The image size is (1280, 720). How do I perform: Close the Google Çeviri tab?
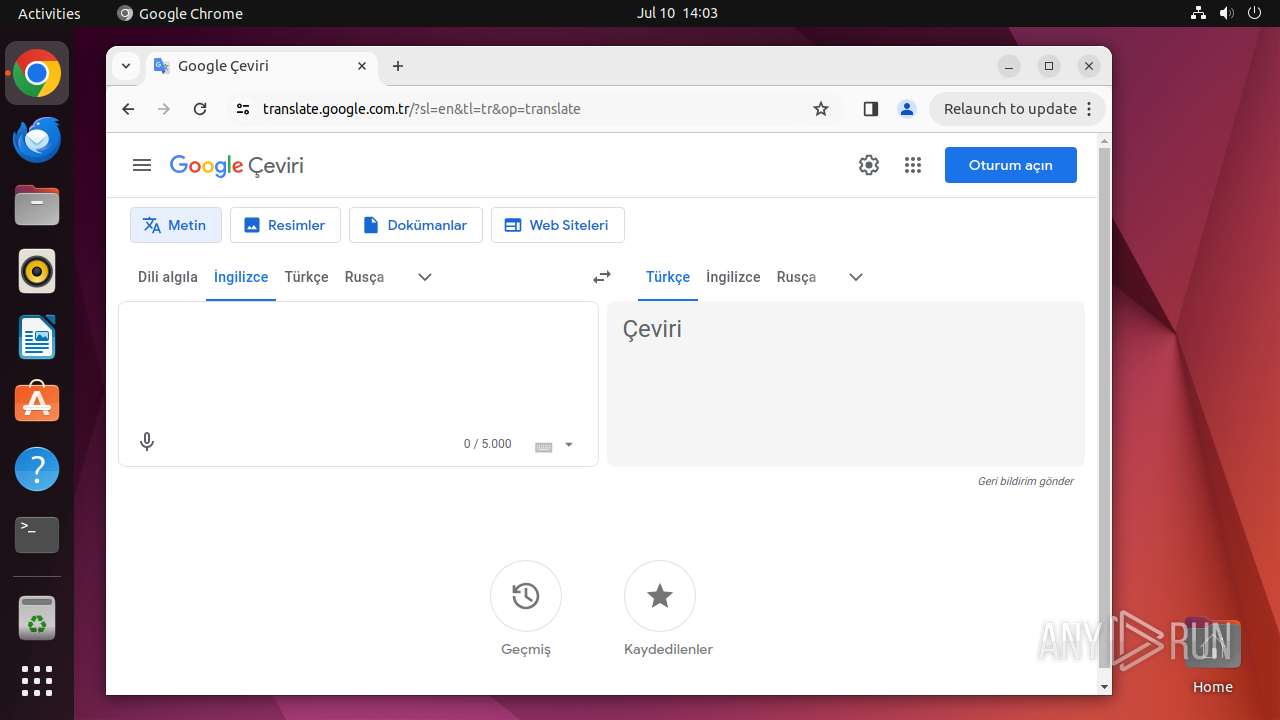click(x=362, y=66)
